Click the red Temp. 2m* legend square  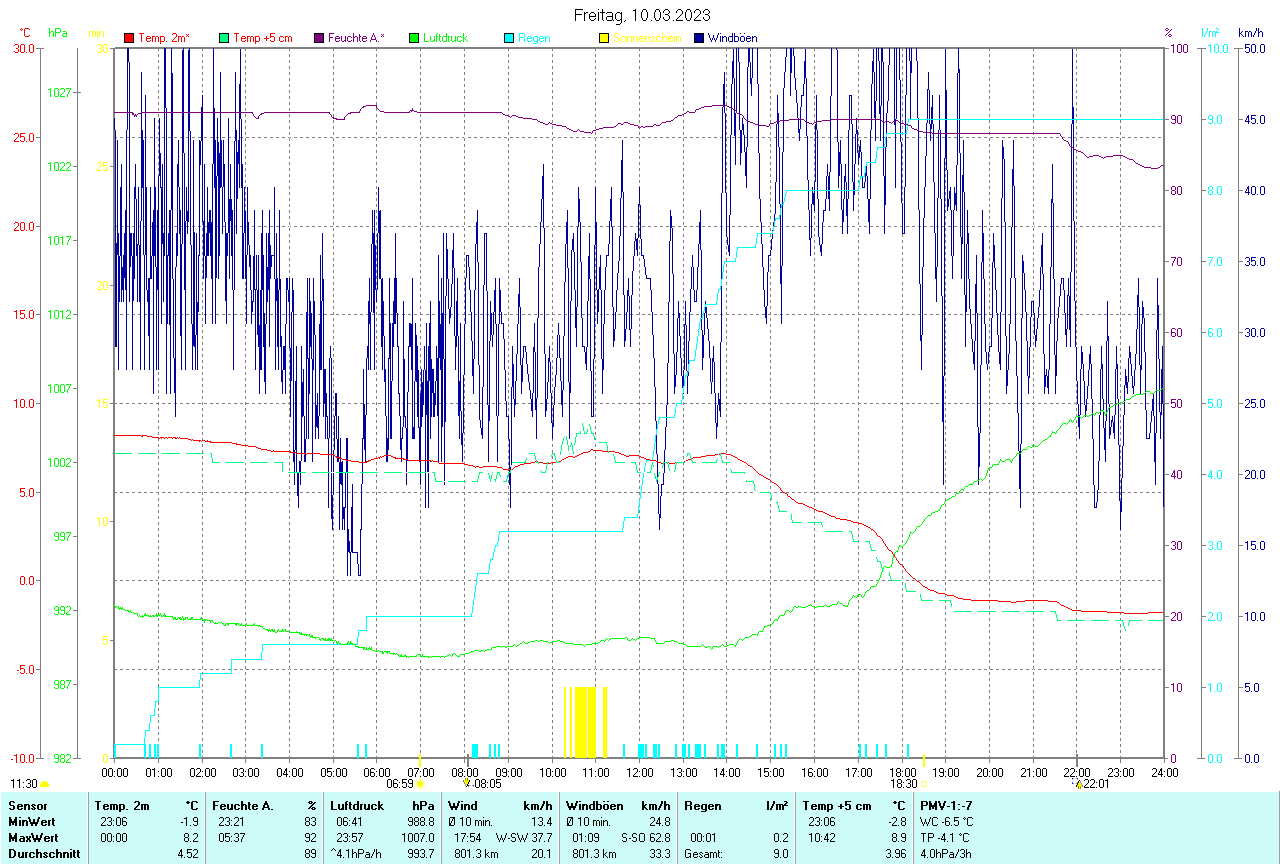[129, 38]
